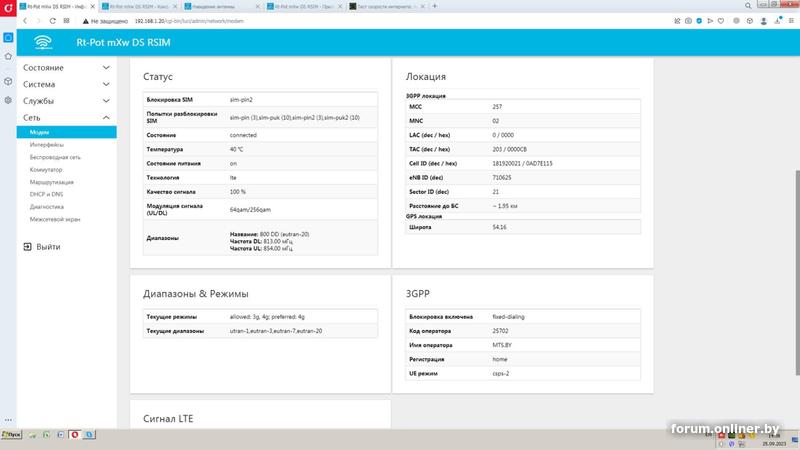
Task: Close the first Rt-Pot mXw DS RSIM tab
Action: (92, 7)
